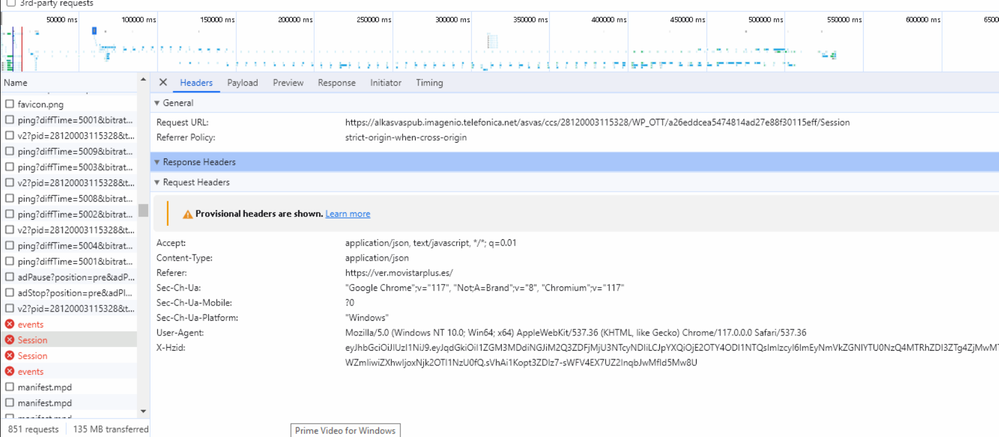
Task: Click the scroll-down arrow of the request list
Action: pos(143,411)
